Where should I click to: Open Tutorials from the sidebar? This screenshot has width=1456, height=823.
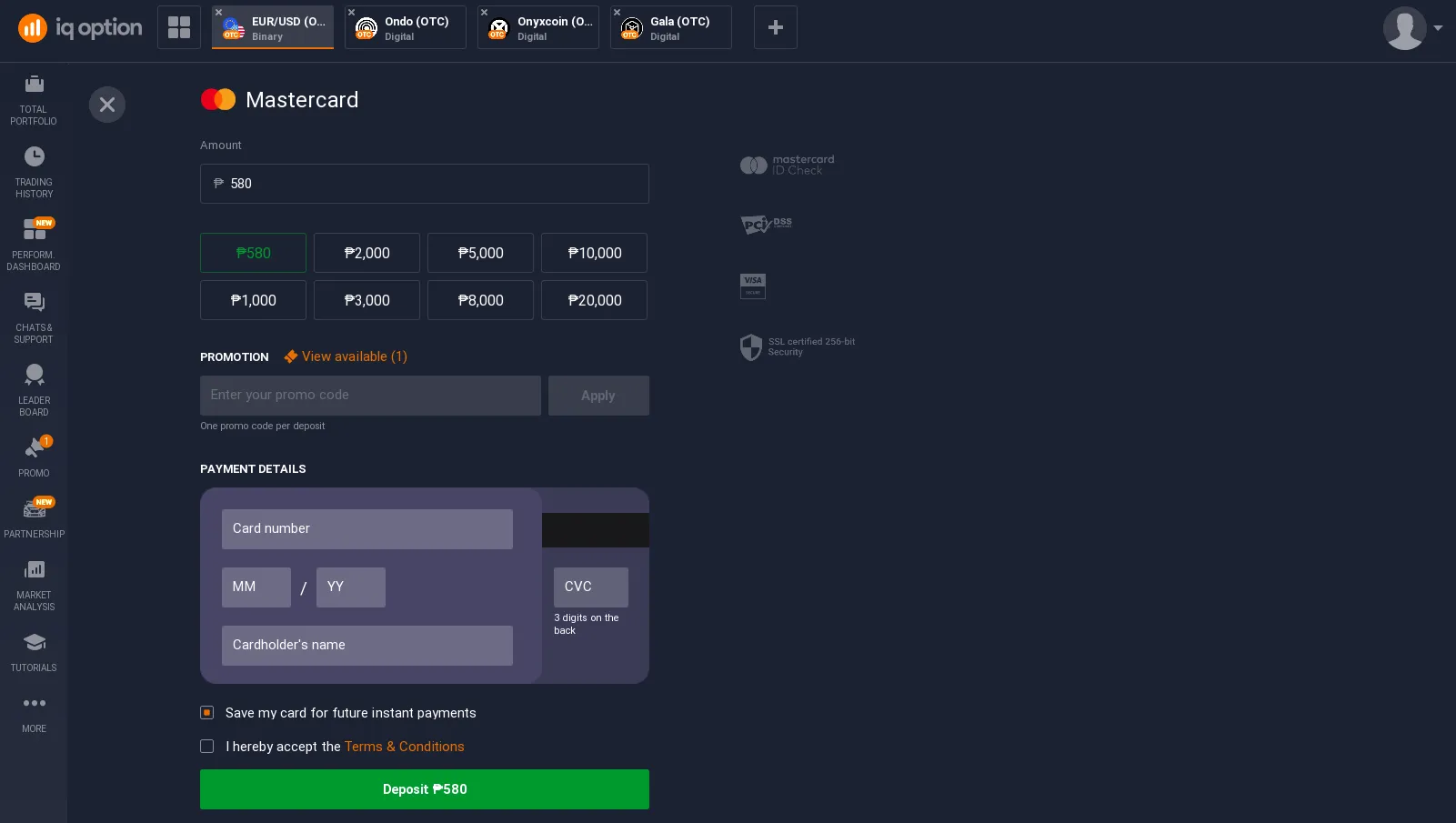point(34,652)
